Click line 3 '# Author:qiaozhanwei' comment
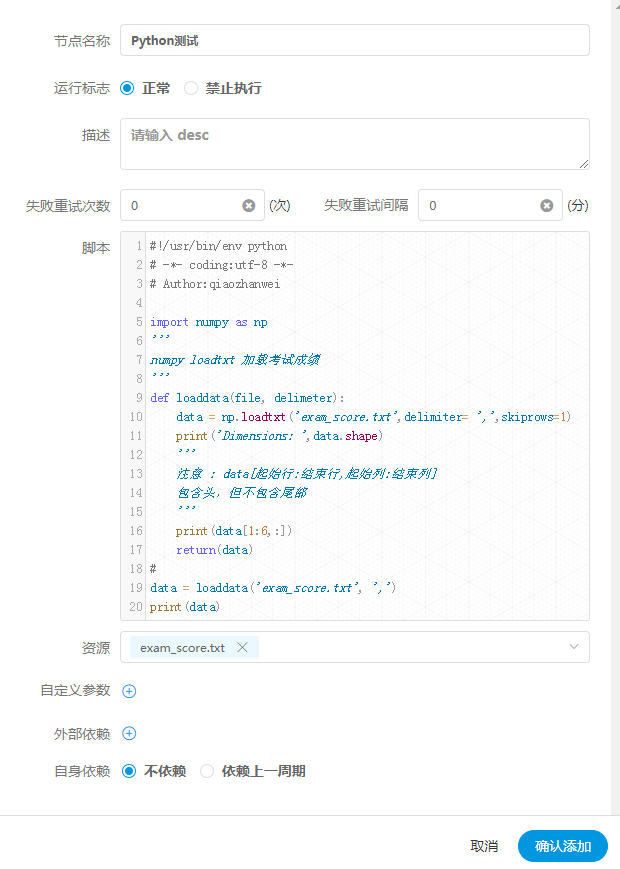This screenshot has height=869, width=620. pyautogui.click(x=215, y=284)
